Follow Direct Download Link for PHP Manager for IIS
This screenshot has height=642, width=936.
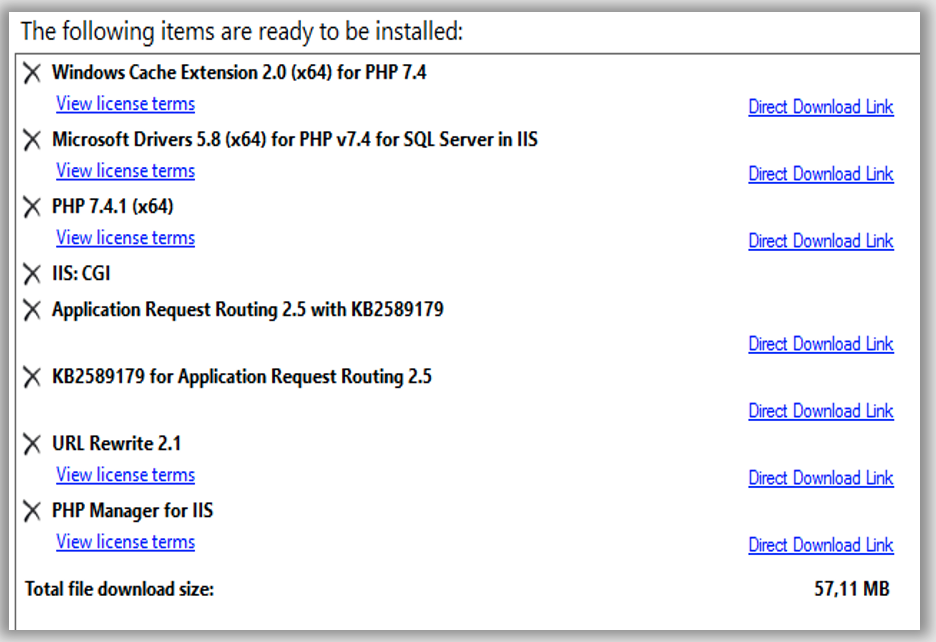[821, 545]
